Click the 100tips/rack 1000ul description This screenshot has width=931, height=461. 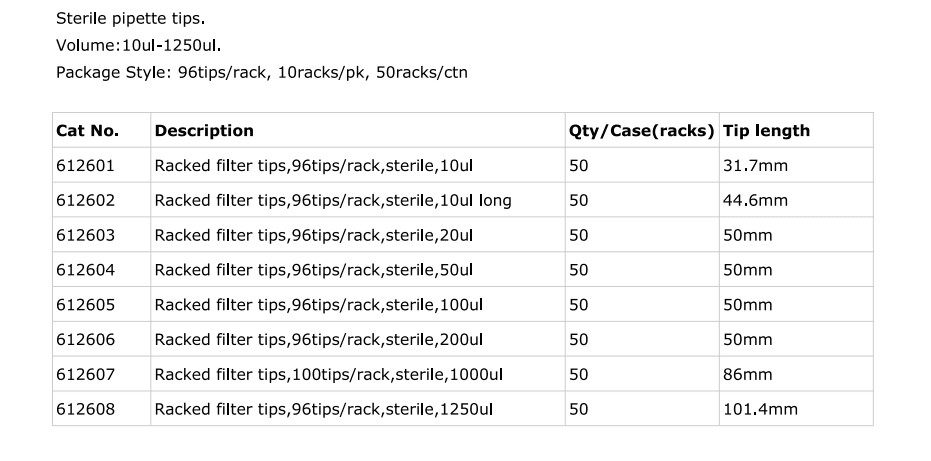tap(328, 374)
